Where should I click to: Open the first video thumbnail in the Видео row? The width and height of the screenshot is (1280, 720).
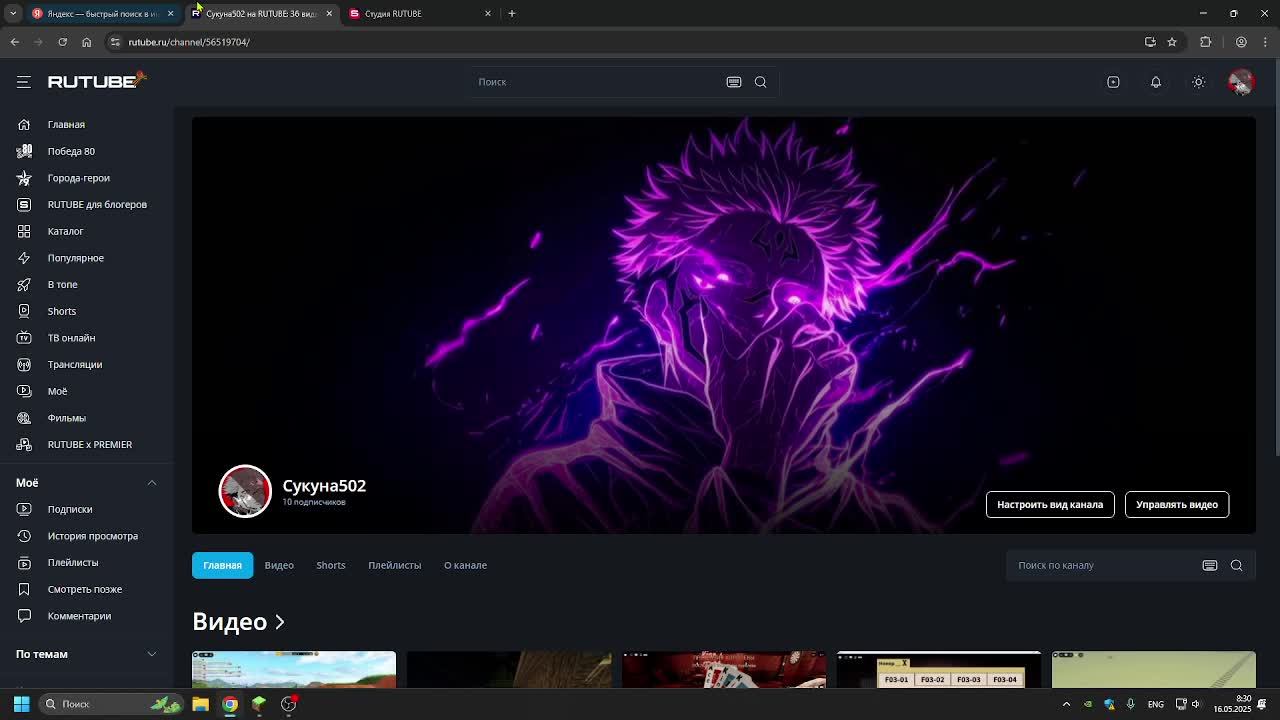click(294, 669)
